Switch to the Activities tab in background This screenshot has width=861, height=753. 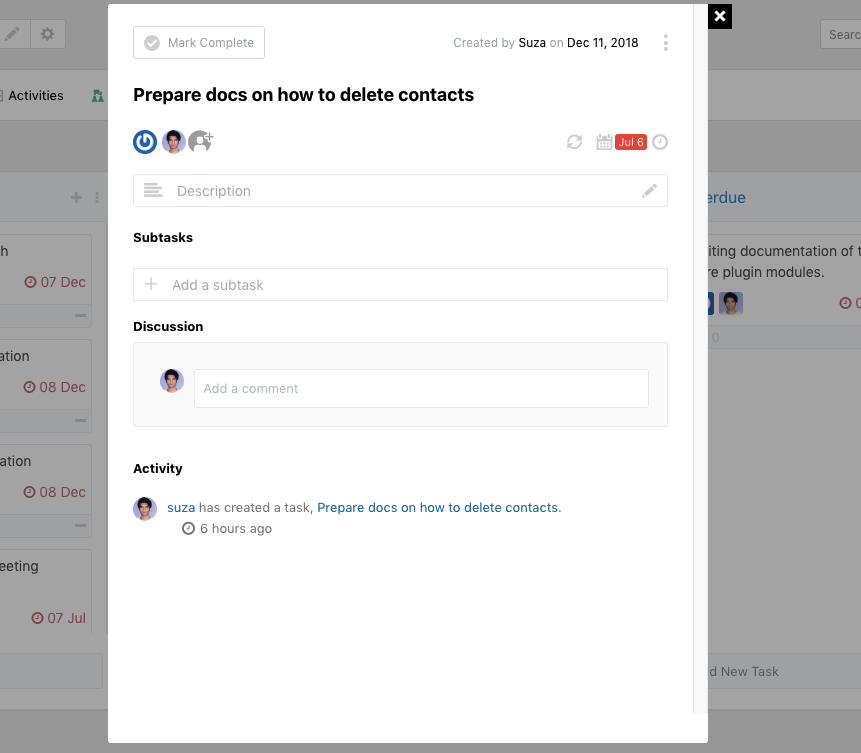click(x=36, y=96)
